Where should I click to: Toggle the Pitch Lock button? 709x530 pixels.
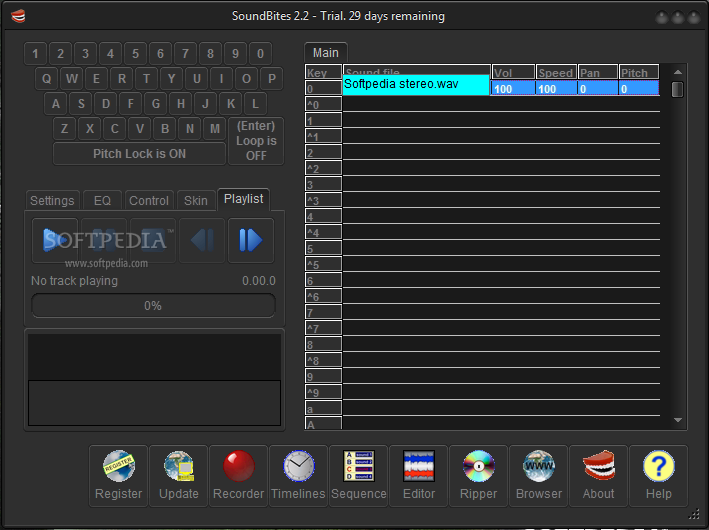click(x=139, y=154)
